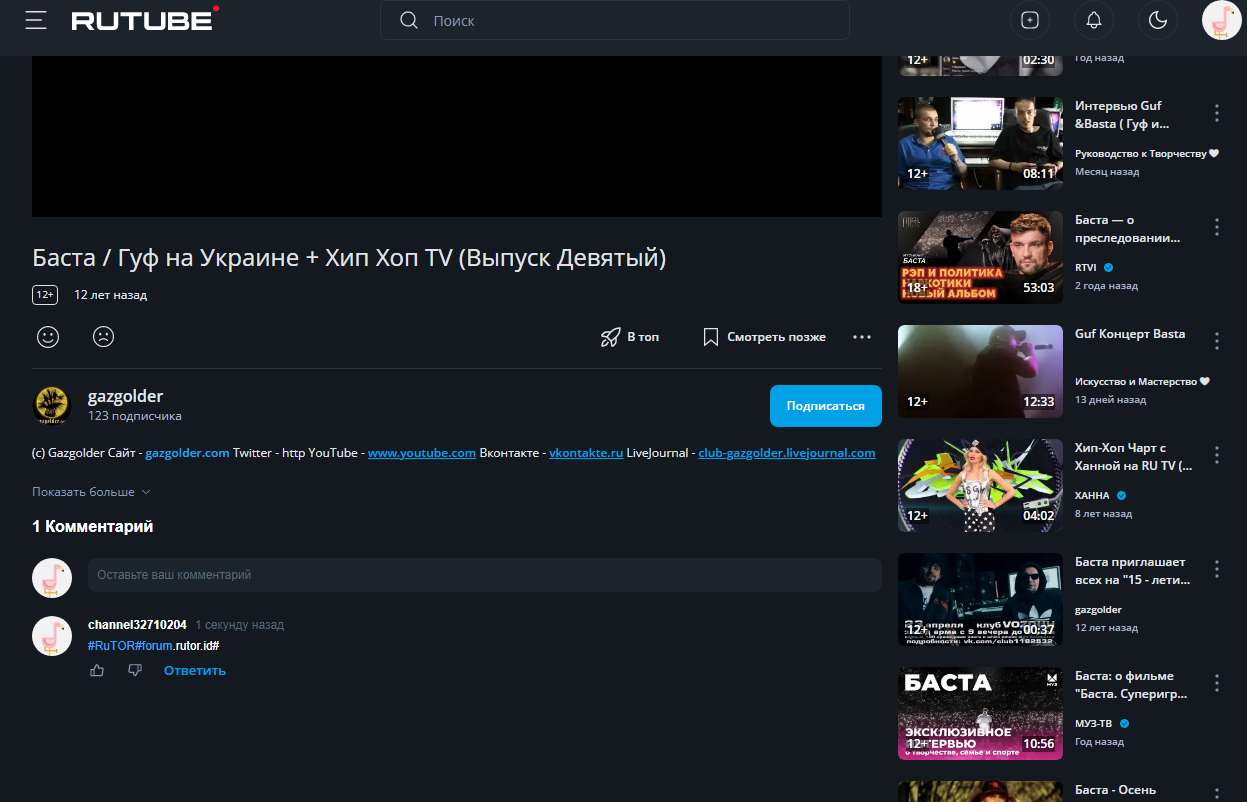Image resolution: width=1247 pixels, height=802 pixels.
Task: Open comment avatar beside input field
Action: pyautogui.click(x=52, y=578)
